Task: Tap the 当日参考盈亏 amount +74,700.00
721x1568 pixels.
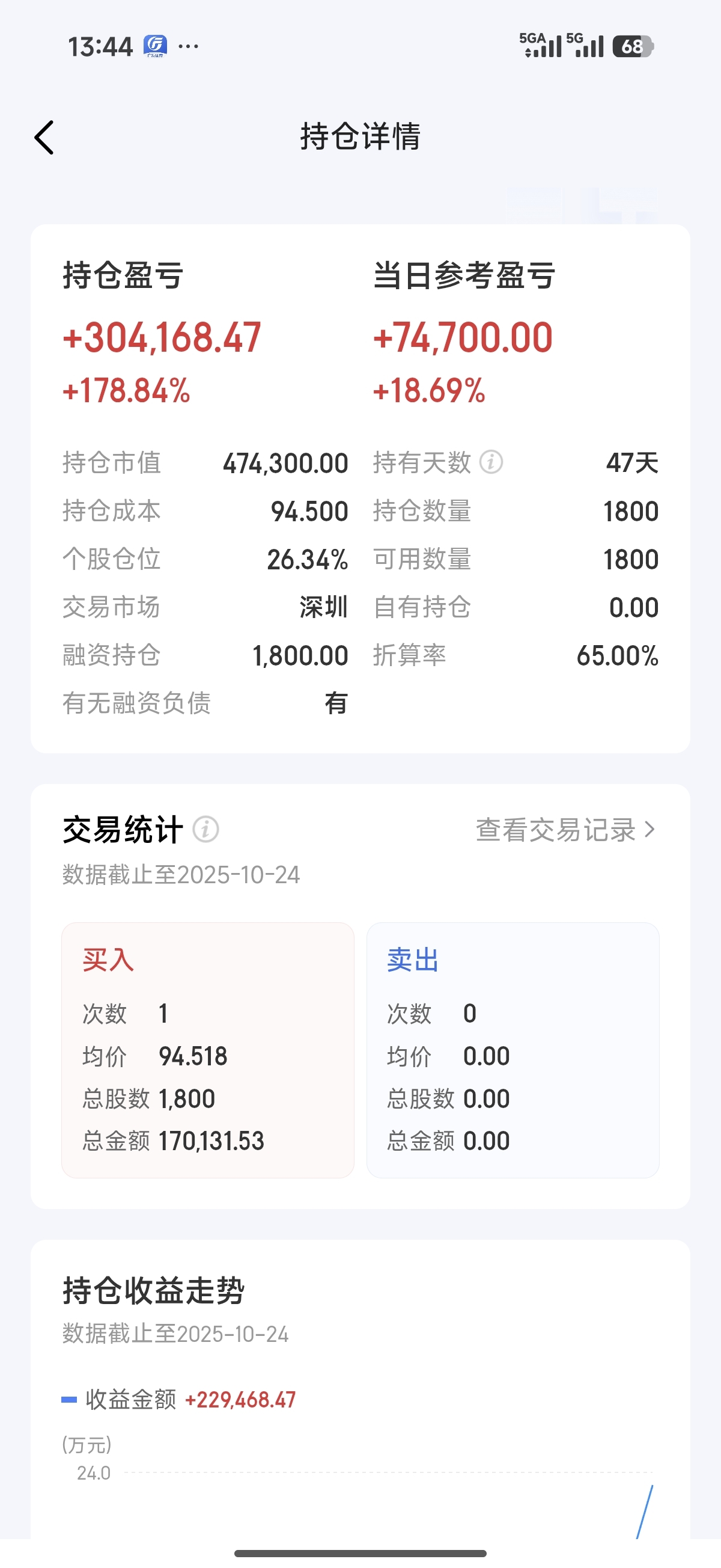Action: coord(463,338)
